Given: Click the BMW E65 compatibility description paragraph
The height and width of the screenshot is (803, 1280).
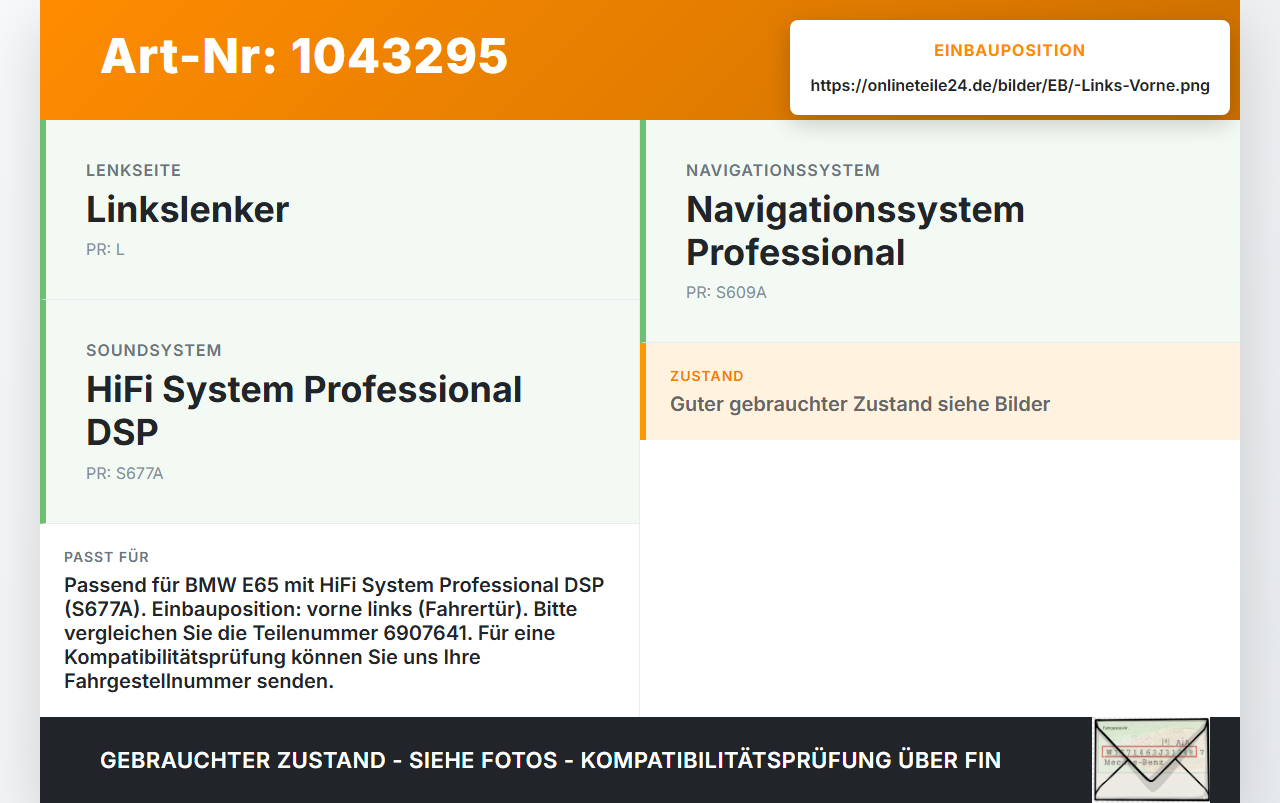Looking at the screenshot, I should click(335, 633).
